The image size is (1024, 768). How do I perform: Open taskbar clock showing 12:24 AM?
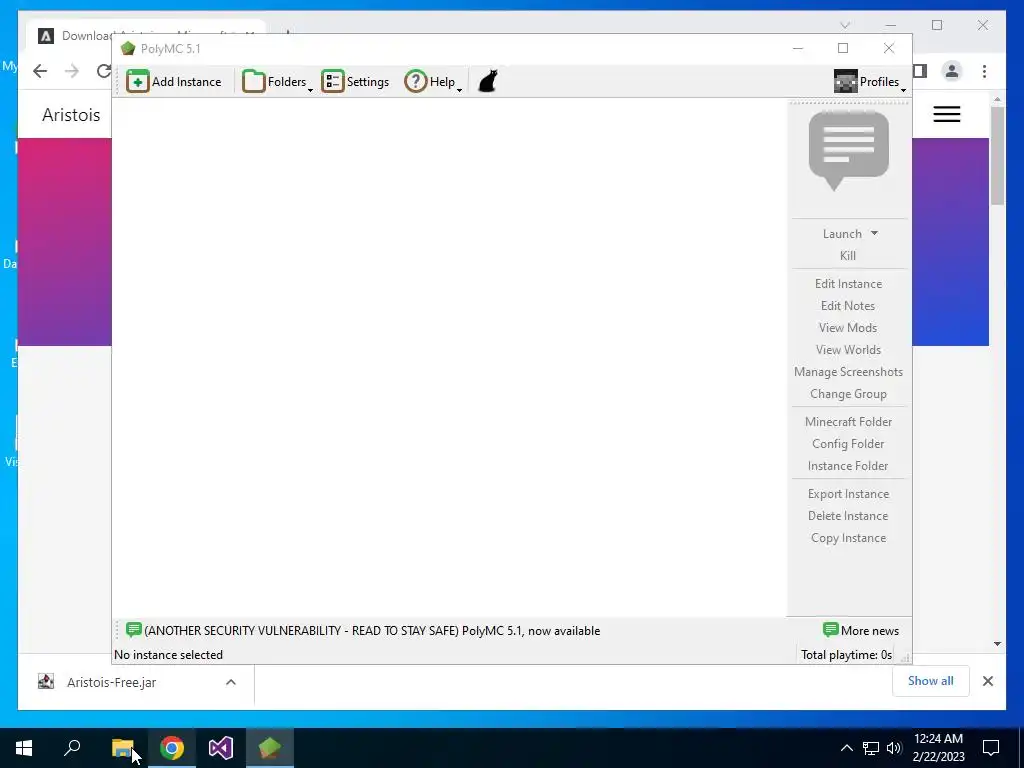point(938,748)
